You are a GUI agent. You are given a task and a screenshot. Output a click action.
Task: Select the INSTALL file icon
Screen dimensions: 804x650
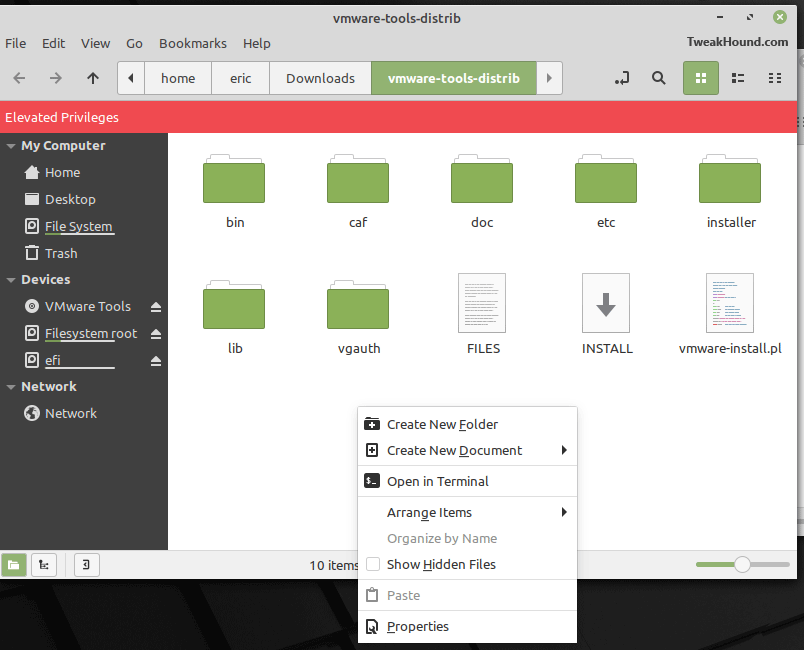[x=606, y=303]
